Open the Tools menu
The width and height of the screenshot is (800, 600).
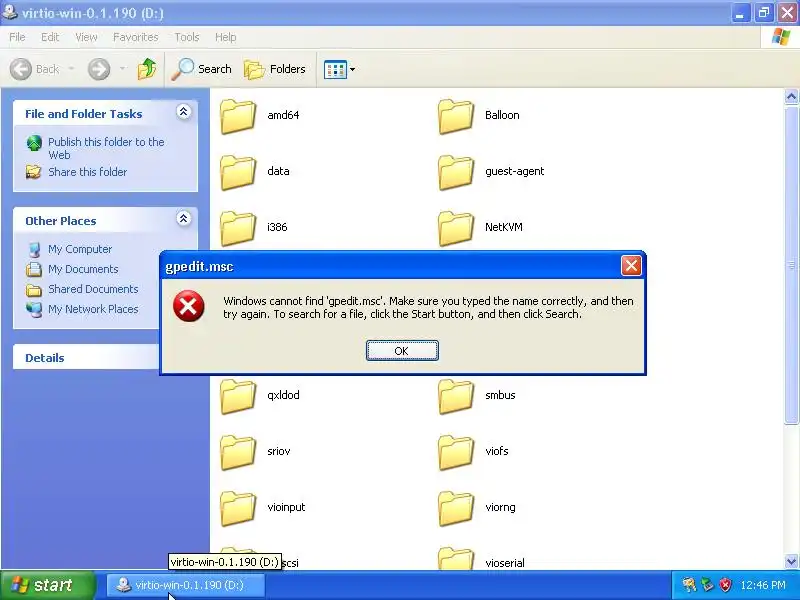(187, 37)
